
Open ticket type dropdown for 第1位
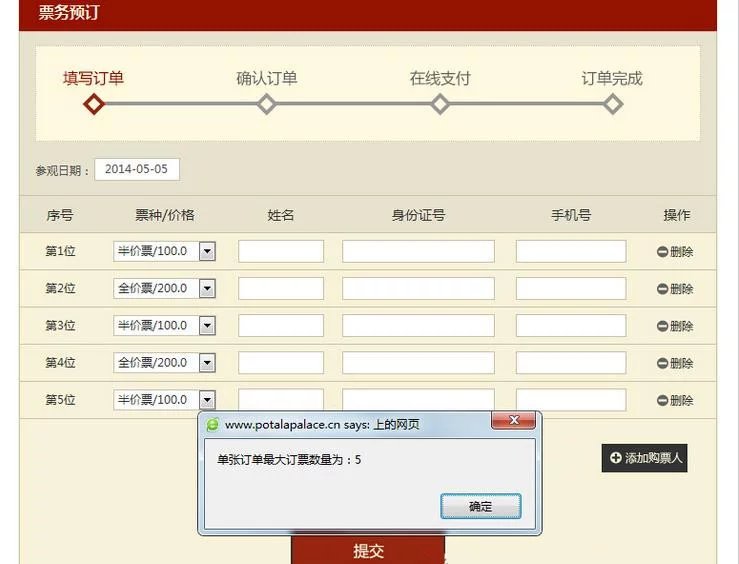click(x=207, y=252)
